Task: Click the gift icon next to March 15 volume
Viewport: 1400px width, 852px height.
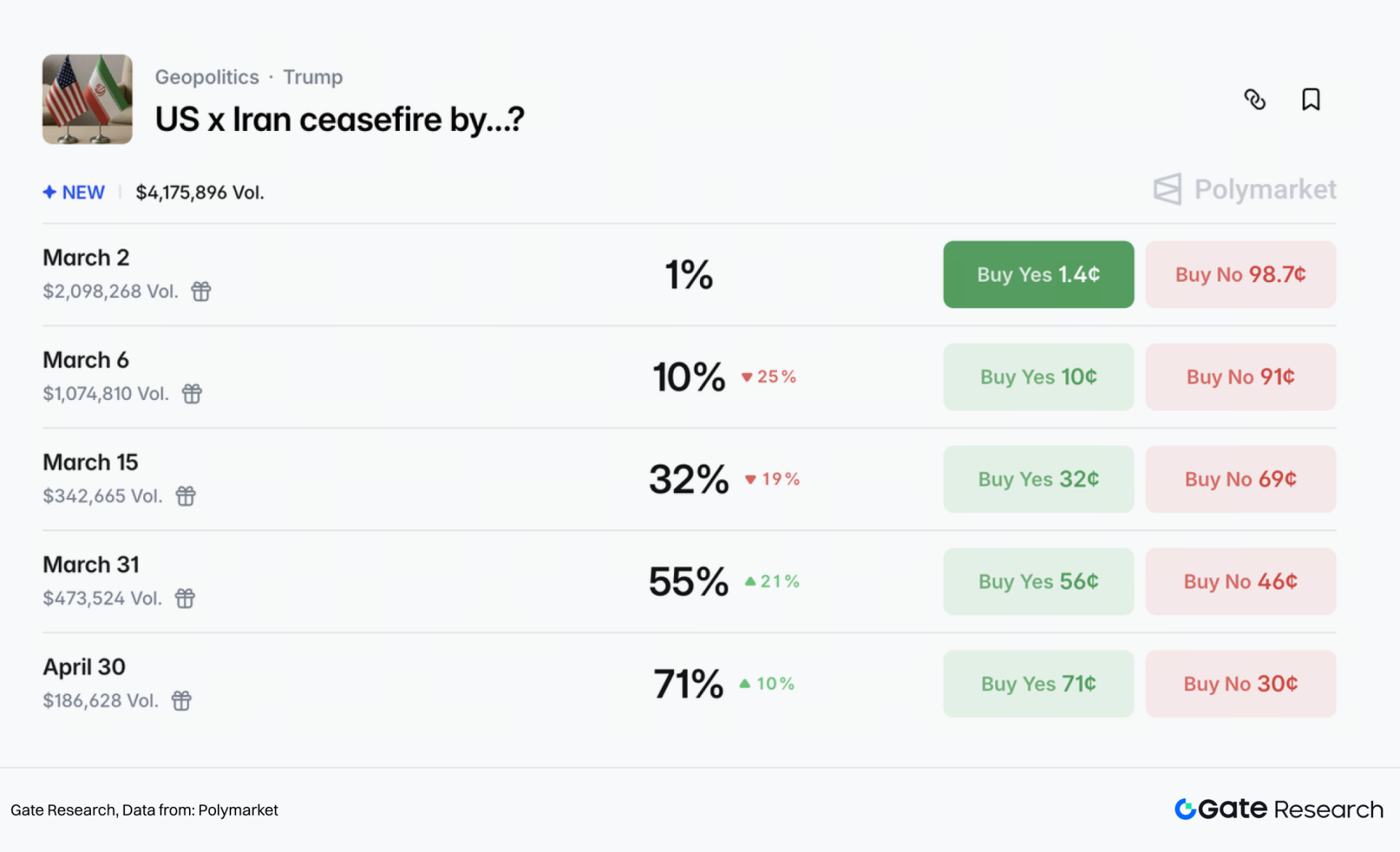Action: 186,496
